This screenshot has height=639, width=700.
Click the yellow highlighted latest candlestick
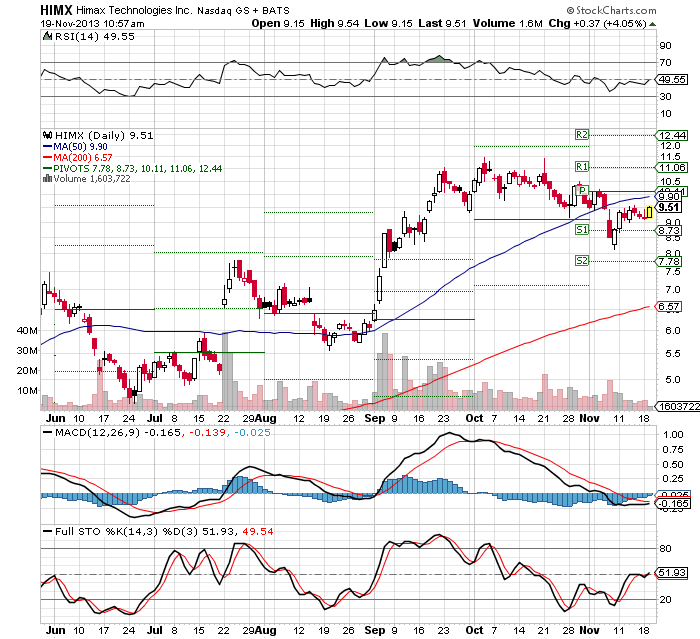[649, 212]
